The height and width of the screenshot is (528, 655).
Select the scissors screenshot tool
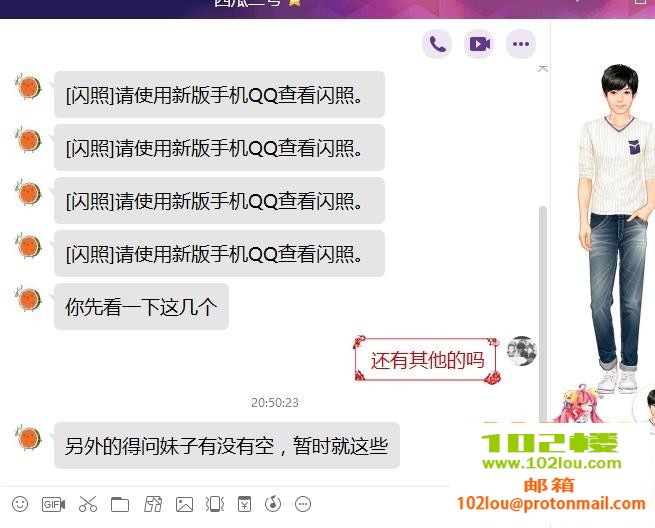tap(88, 504)
